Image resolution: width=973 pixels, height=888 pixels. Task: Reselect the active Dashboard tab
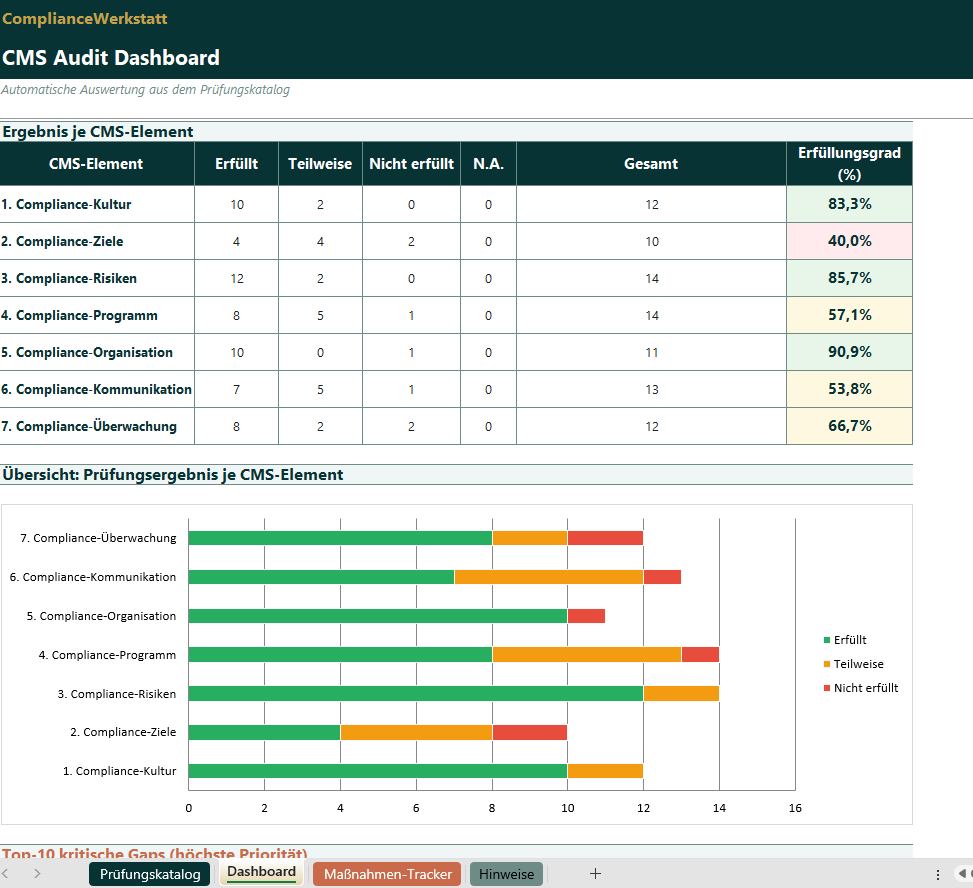260,872
